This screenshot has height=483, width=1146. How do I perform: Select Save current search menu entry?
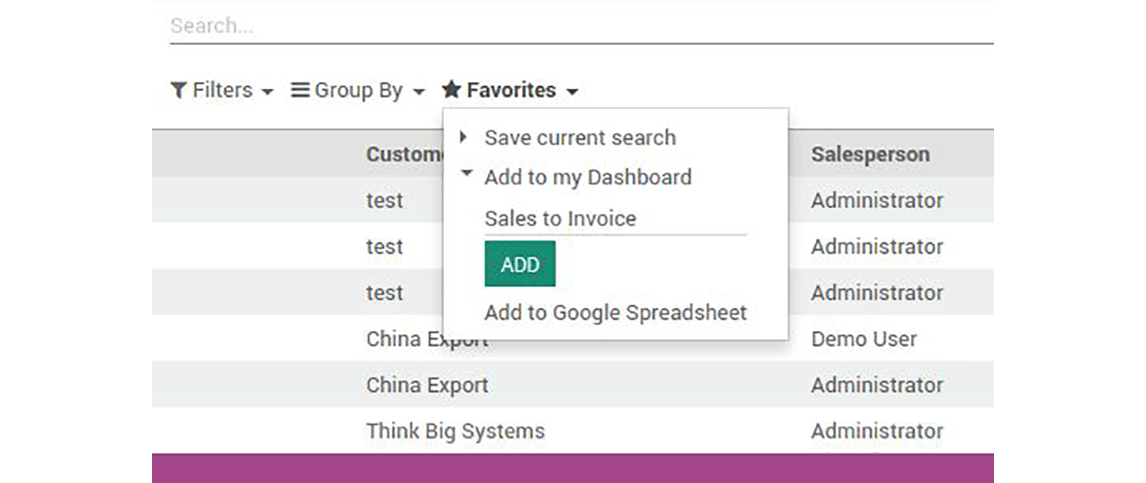coord(580,138)
